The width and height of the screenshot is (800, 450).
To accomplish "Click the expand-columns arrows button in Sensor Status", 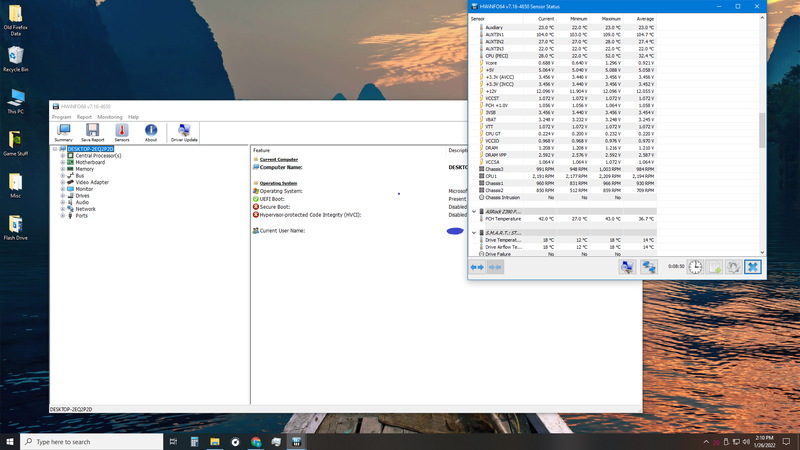I will [x=477, y=267].
